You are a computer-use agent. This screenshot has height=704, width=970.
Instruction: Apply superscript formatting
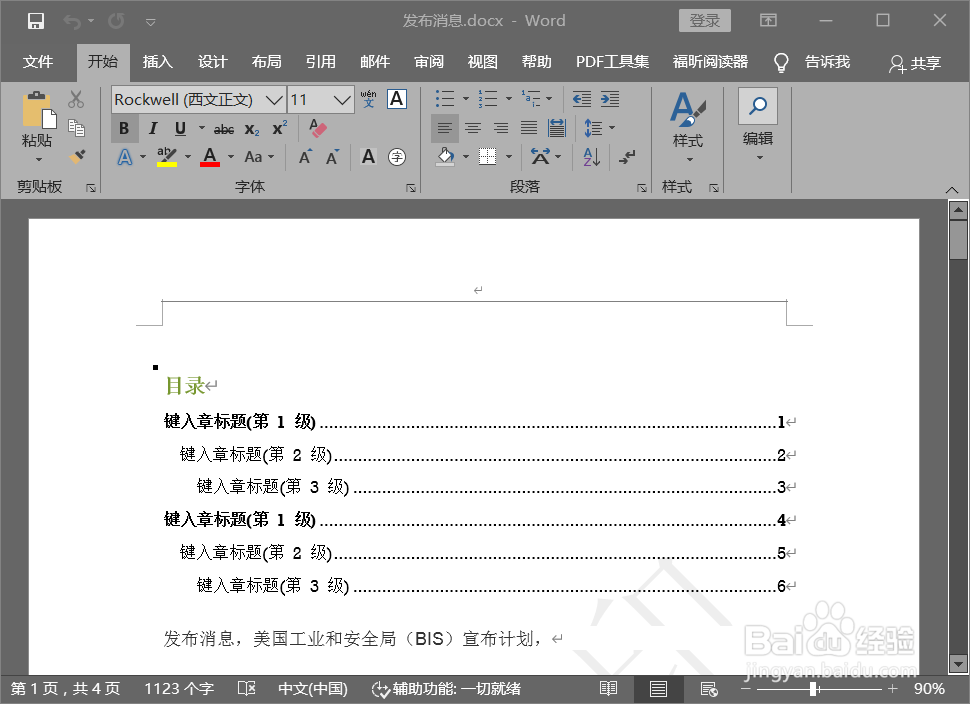[x=279, y=128]
